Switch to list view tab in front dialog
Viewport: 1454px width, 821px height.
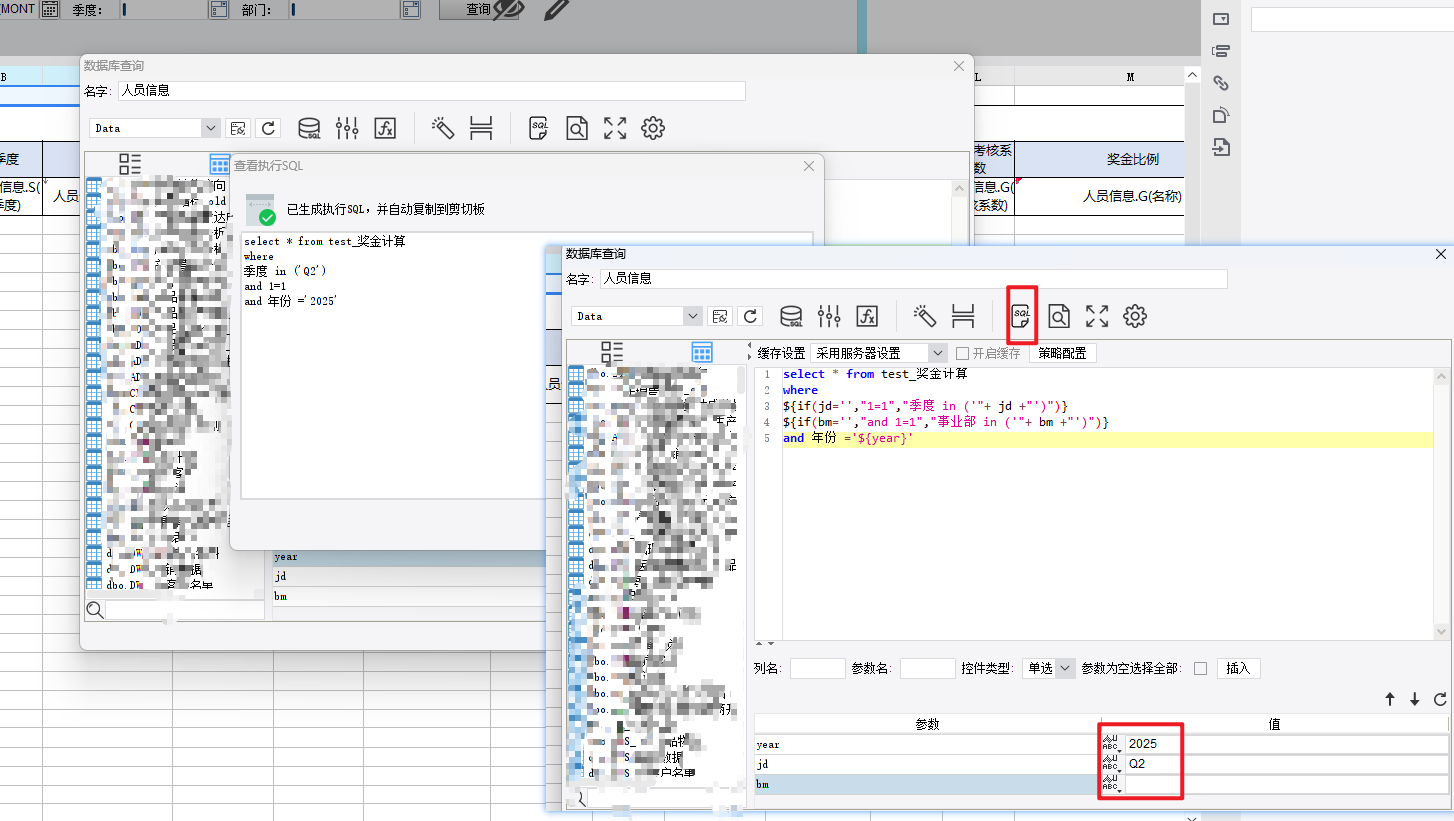coord(612,352)
